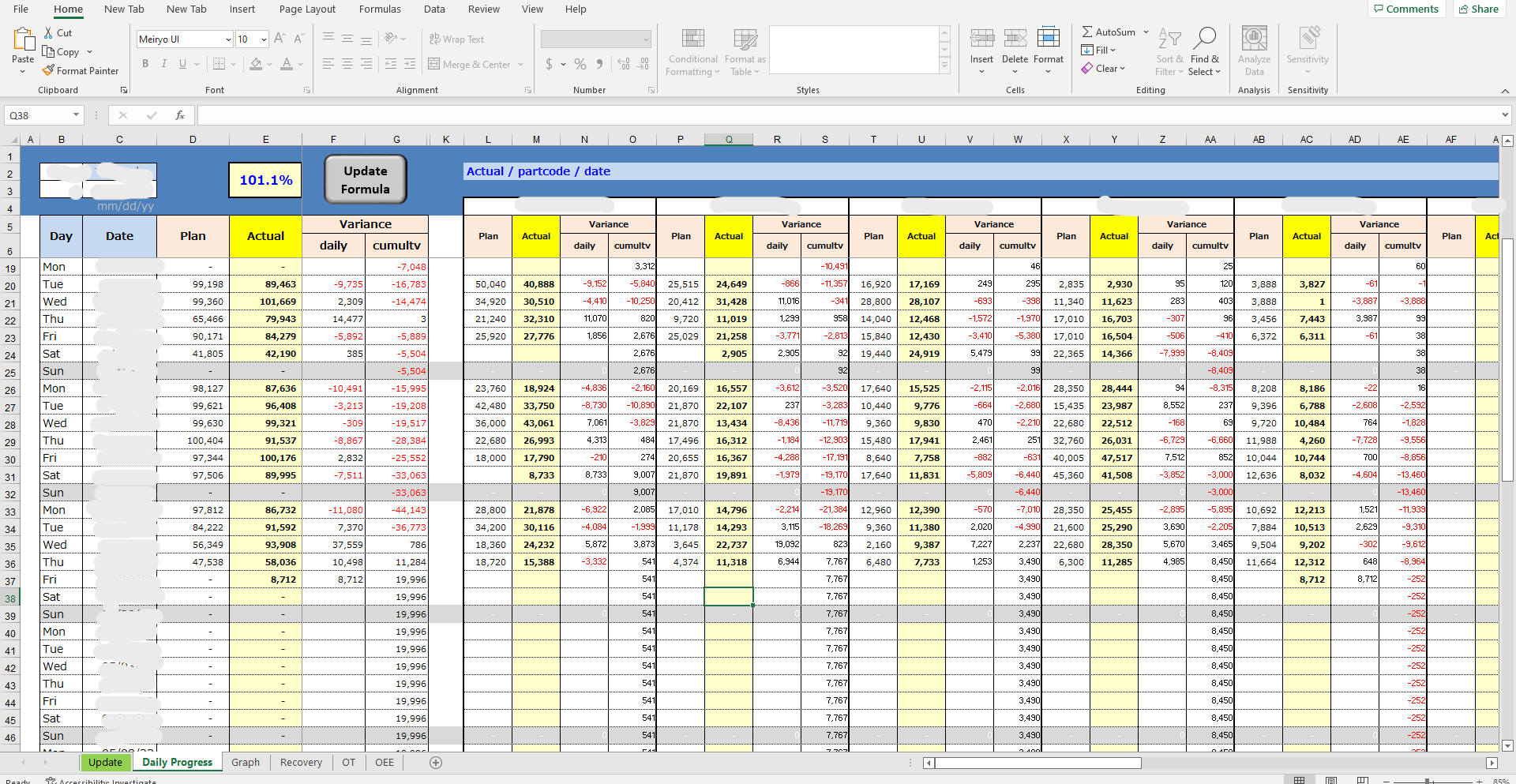Decrease the font size
1516x784 pixels.
pyautogui.click(x=298, y=39)
